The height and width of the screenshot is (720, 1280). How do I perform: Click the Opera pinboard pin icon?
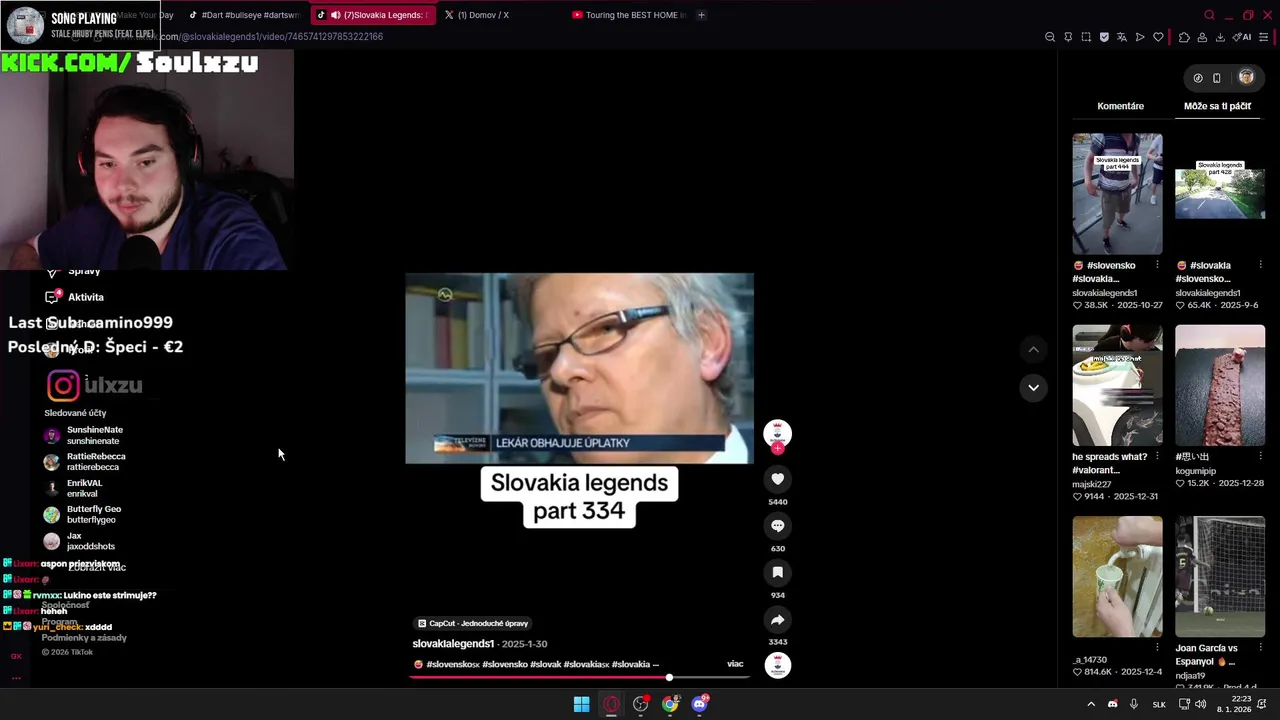1068,37
